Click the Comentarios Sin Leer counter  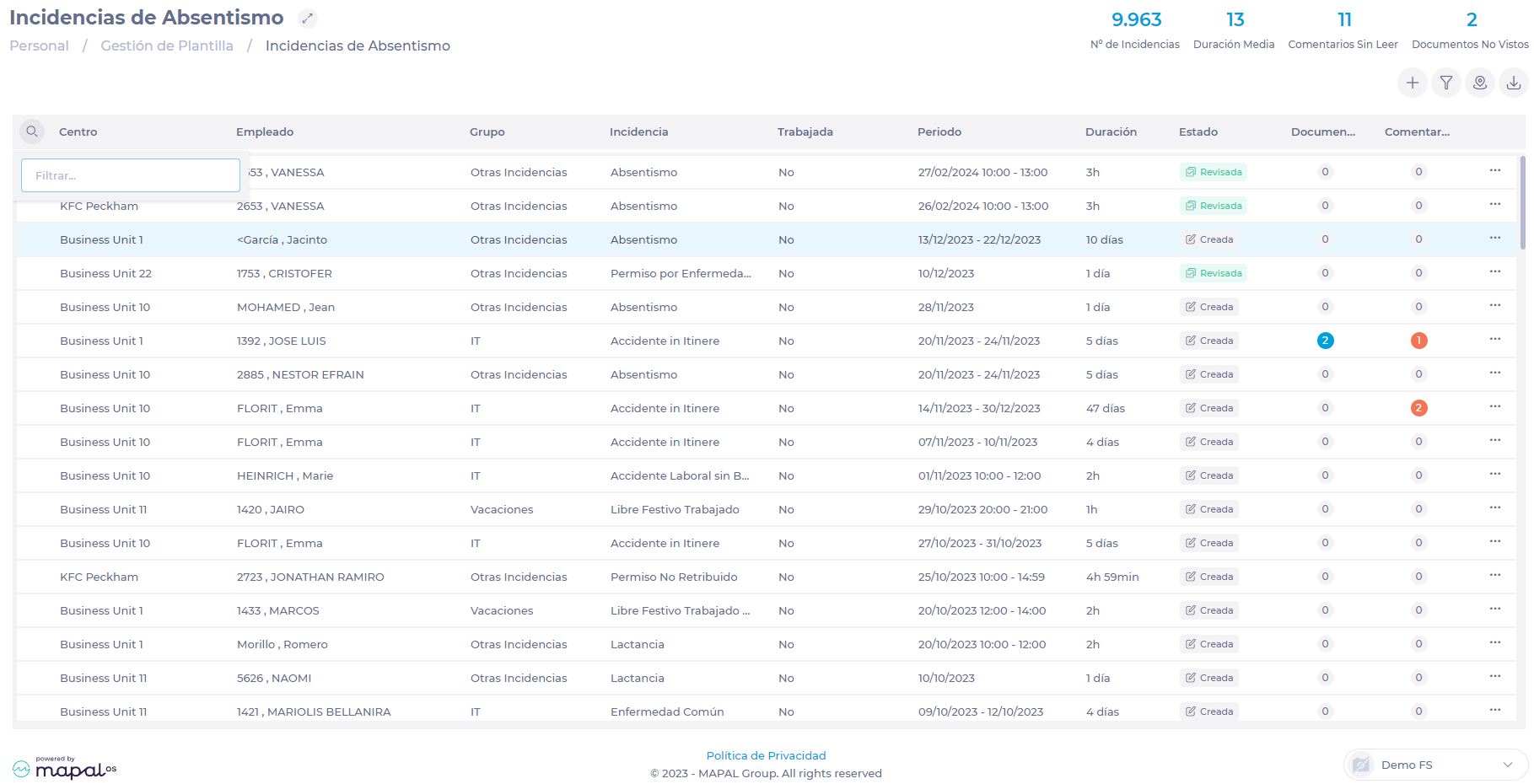tap(1343, 30)
